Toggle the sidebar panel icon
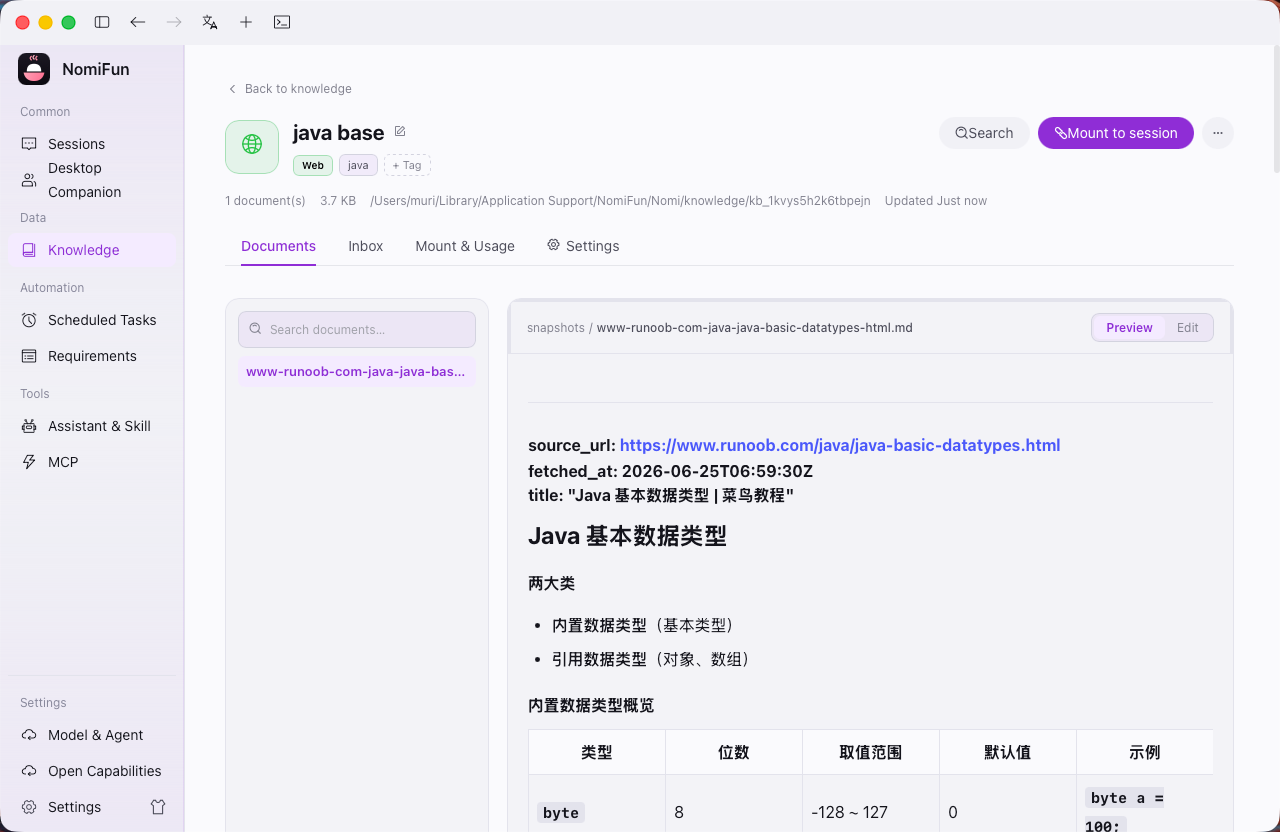The width and height of the screenshot is (1280, 832). tap(102, 22)
